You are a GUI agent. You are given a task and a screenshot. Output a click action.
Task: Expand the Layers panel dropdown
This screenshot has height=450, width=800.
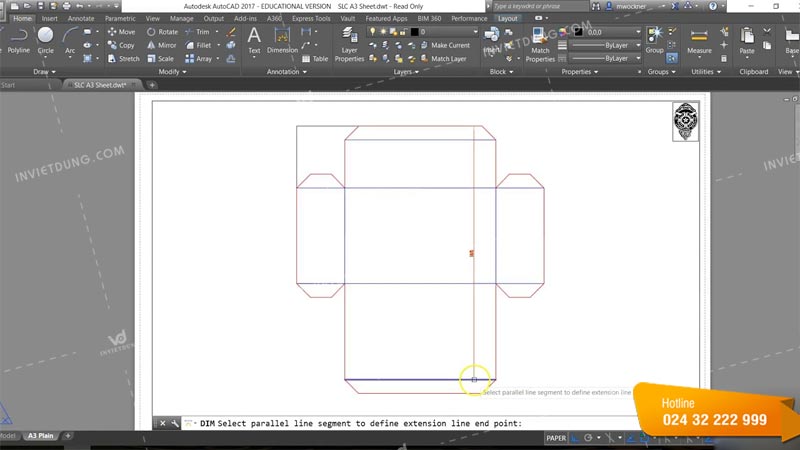tap(406, 72)
